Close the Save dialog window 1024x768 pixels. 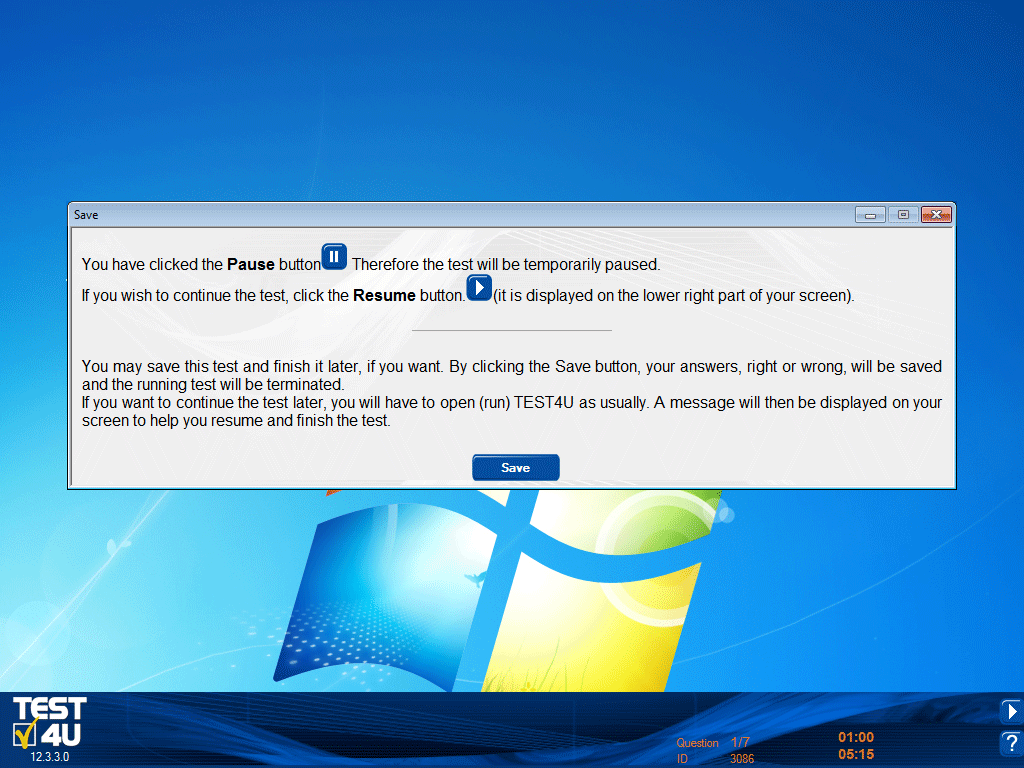(936, 215)
